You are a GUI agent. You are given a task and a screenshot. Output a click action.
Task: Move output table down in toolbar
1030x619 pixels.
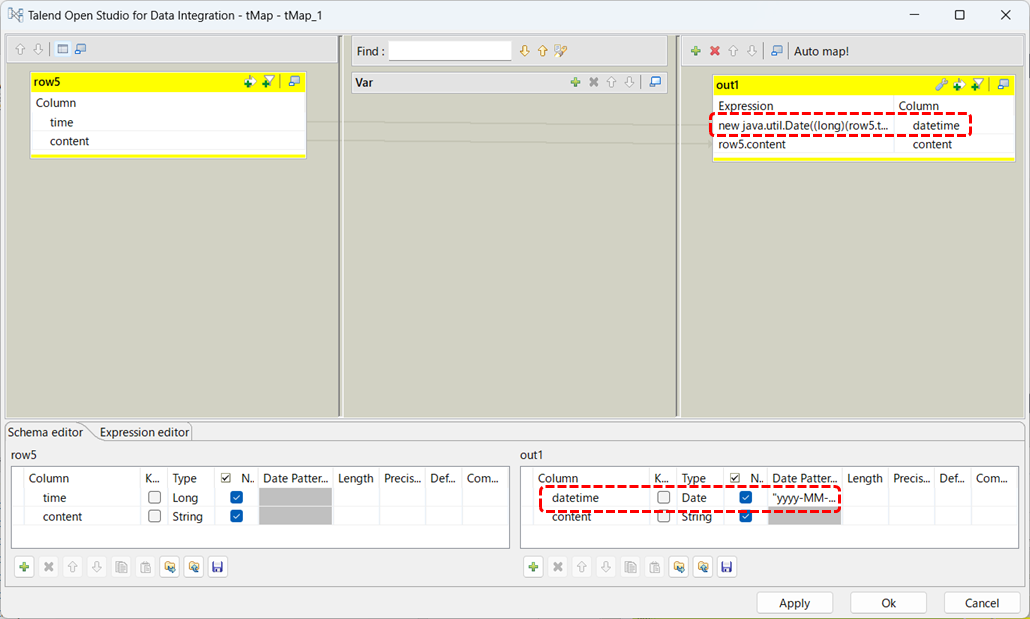[752, 51]
